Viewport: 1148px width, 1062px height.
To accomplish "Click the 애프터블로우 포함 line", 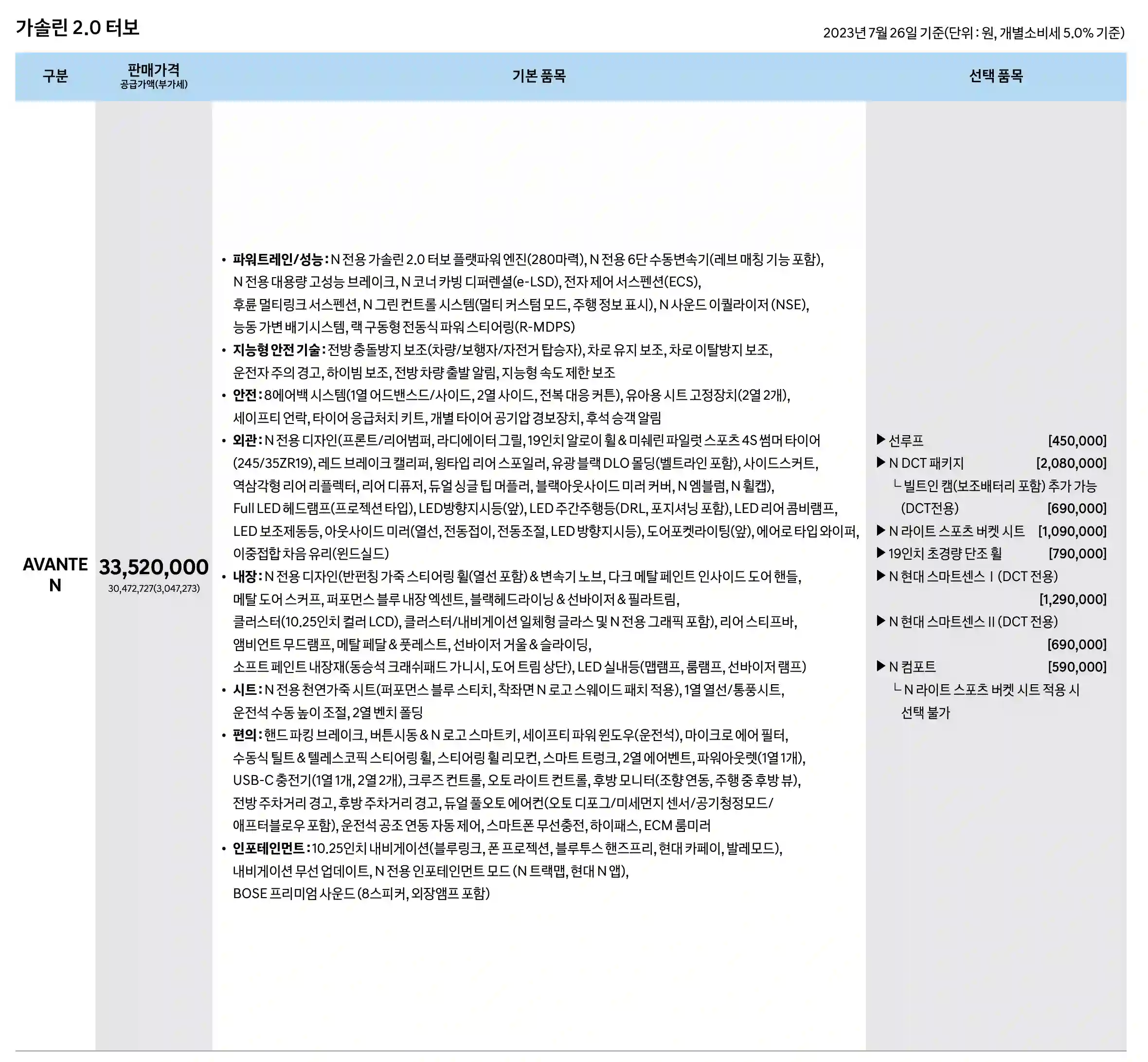I will pyautogui.click(x=471, y=826).
